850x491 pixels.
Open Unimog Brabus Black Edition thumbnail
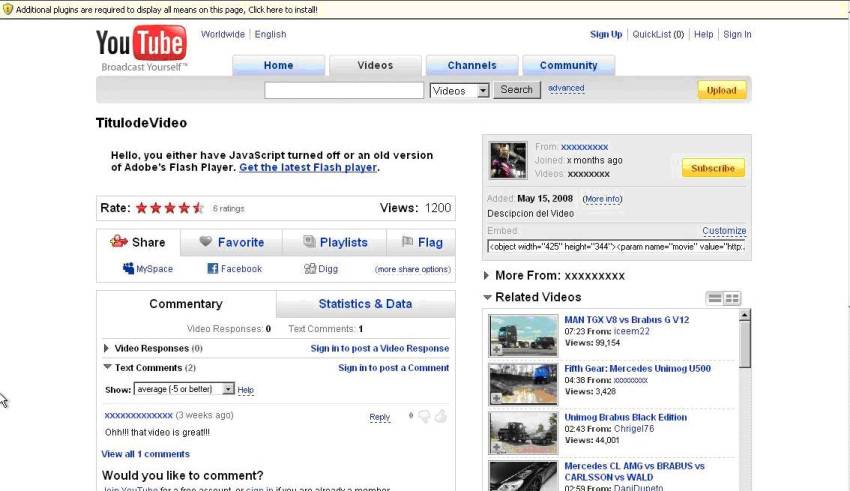pos(523,433)
